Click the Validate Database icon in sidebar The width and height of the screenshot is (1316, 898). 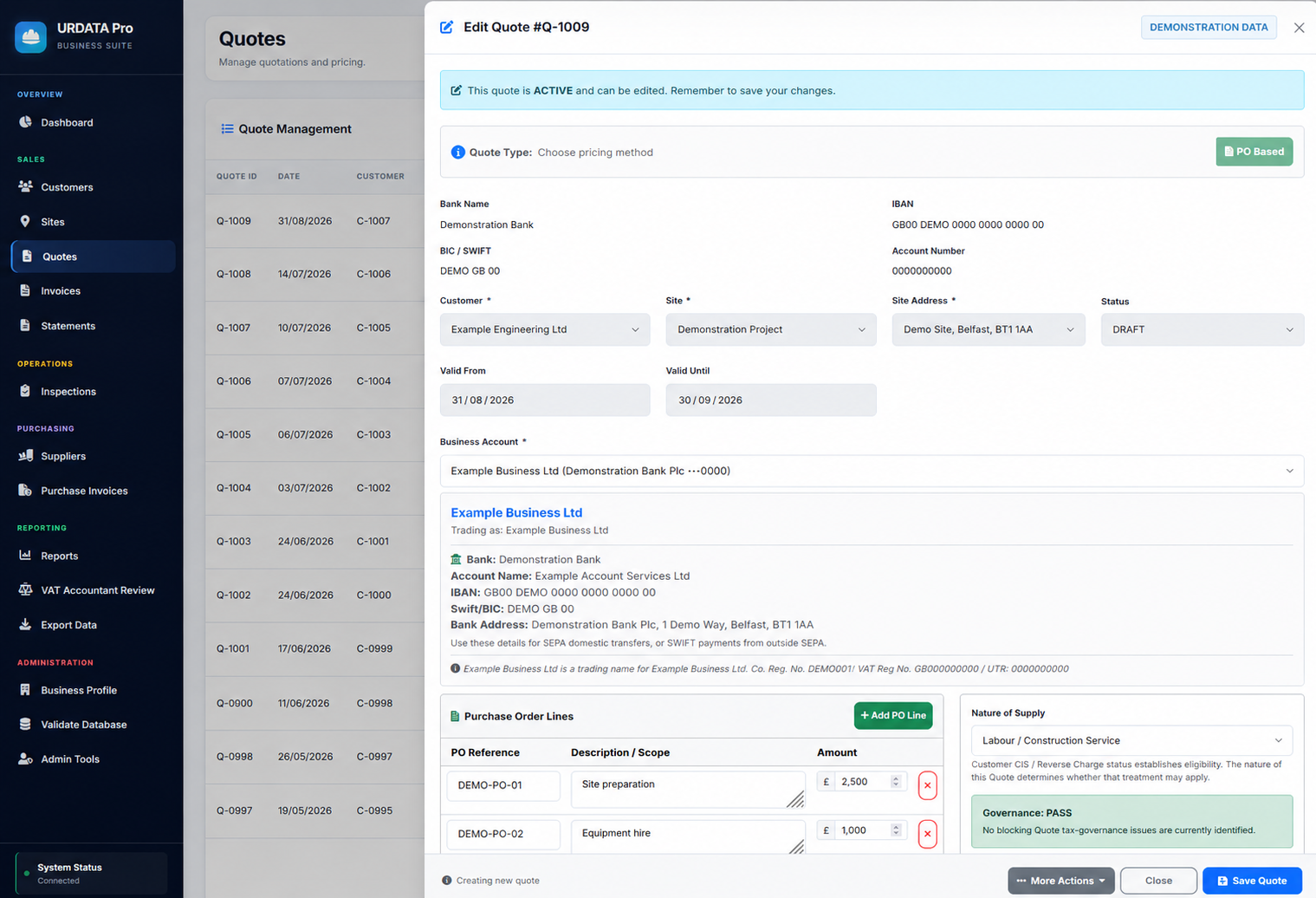point(25,725)
